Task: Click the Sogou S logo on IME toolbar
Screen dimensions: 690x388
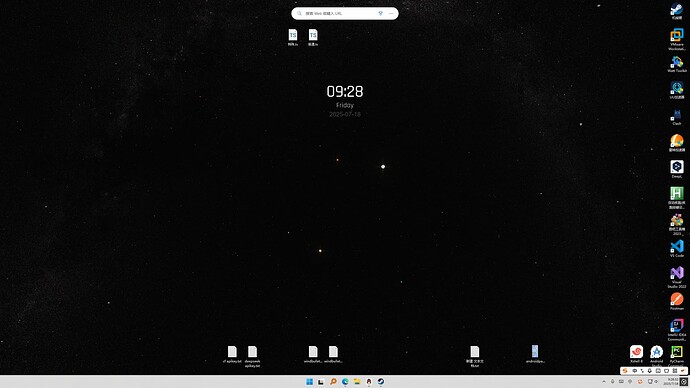Action: click(625, 371)
